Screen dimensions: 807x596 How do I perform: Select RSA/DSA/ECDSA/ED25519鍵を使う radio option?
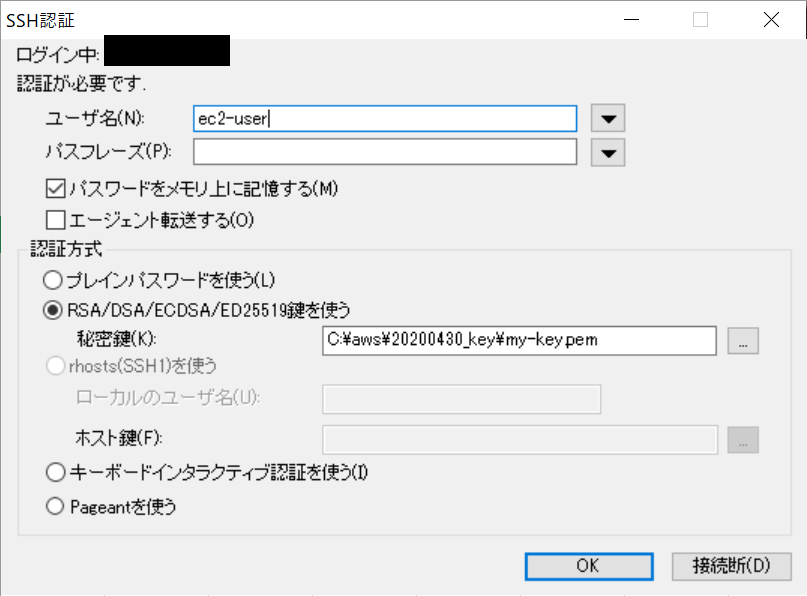pyautogui.click(x=53, y=310)
